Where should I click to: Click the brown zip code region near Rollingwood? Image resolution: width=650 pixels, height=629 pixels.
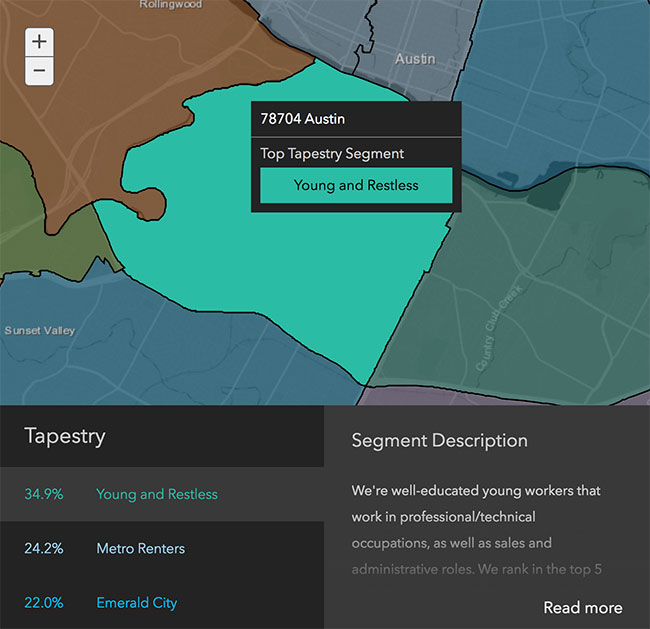(124, 83)
